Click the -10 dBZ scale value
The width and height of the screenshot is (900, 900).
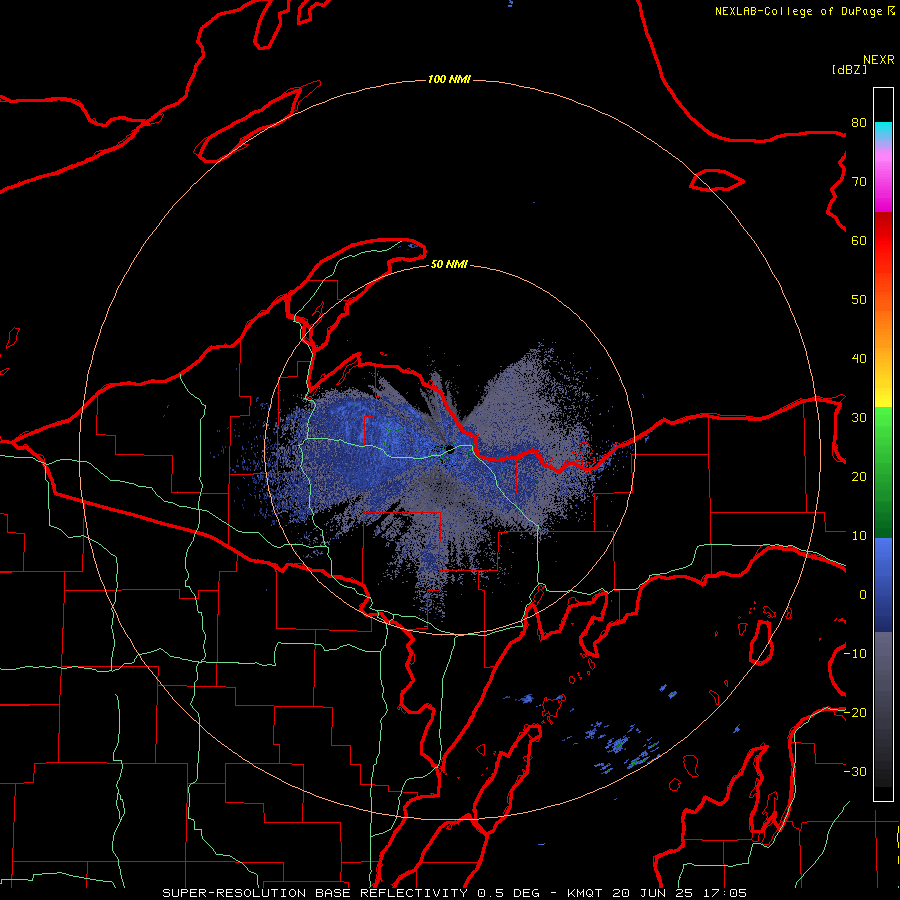coord(856,654)
